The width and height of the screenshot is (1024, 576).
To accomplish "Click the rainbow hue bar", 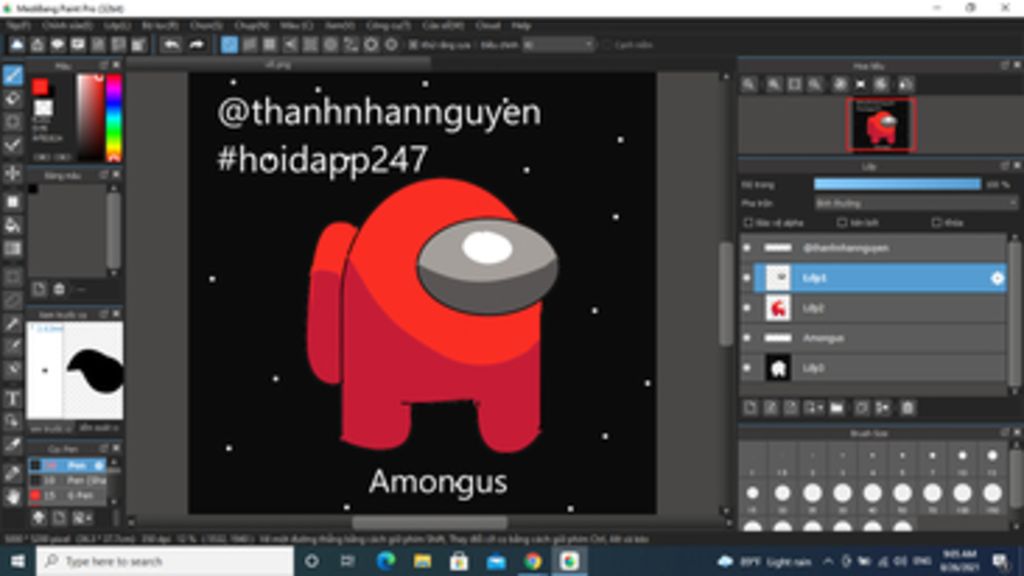I will pos(114,118).
